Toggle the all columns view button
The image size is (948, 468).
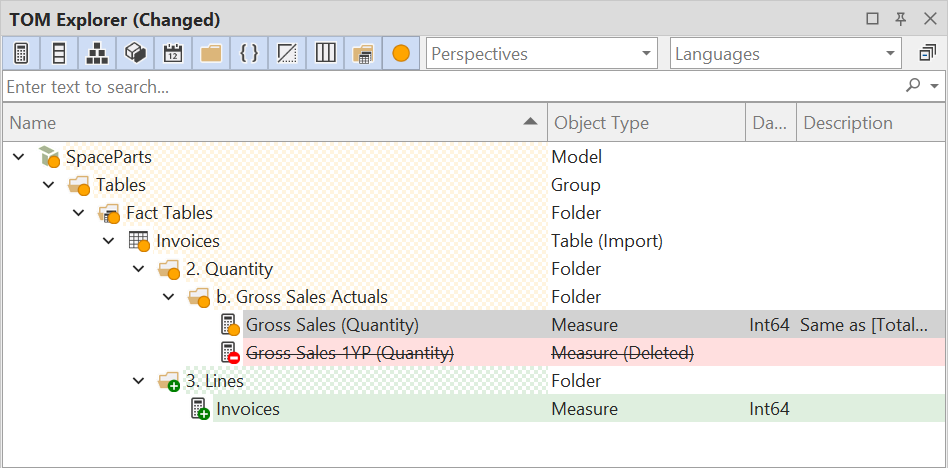coord(325,54)
